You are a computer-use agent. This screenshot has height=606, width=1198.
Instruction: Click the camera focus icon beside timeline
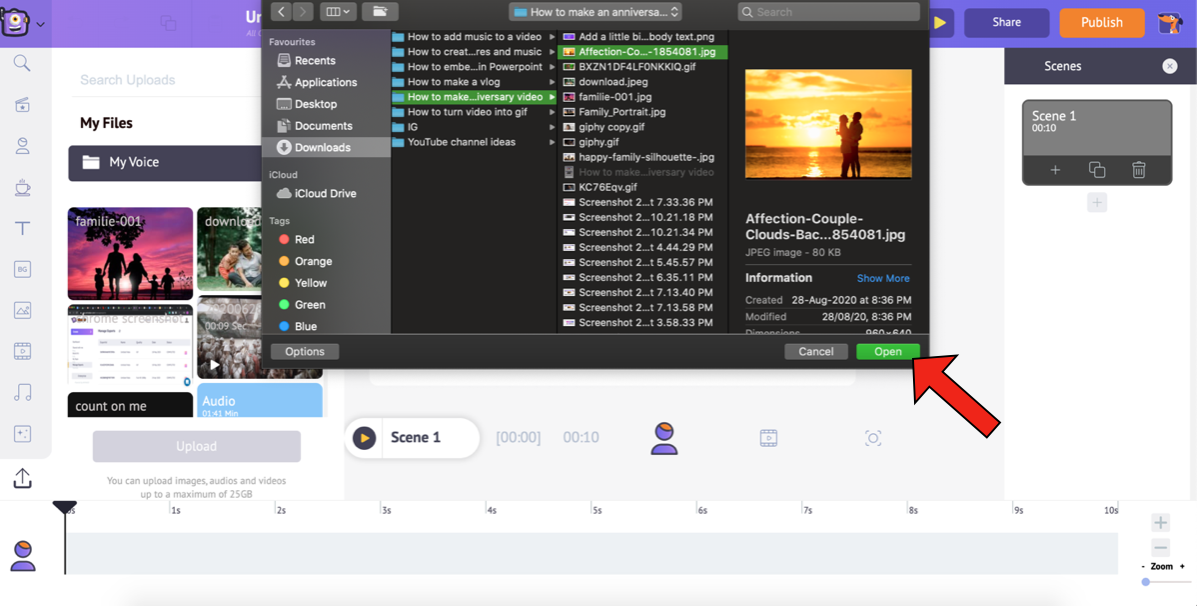pyautogui.click(x=872, y=438)
